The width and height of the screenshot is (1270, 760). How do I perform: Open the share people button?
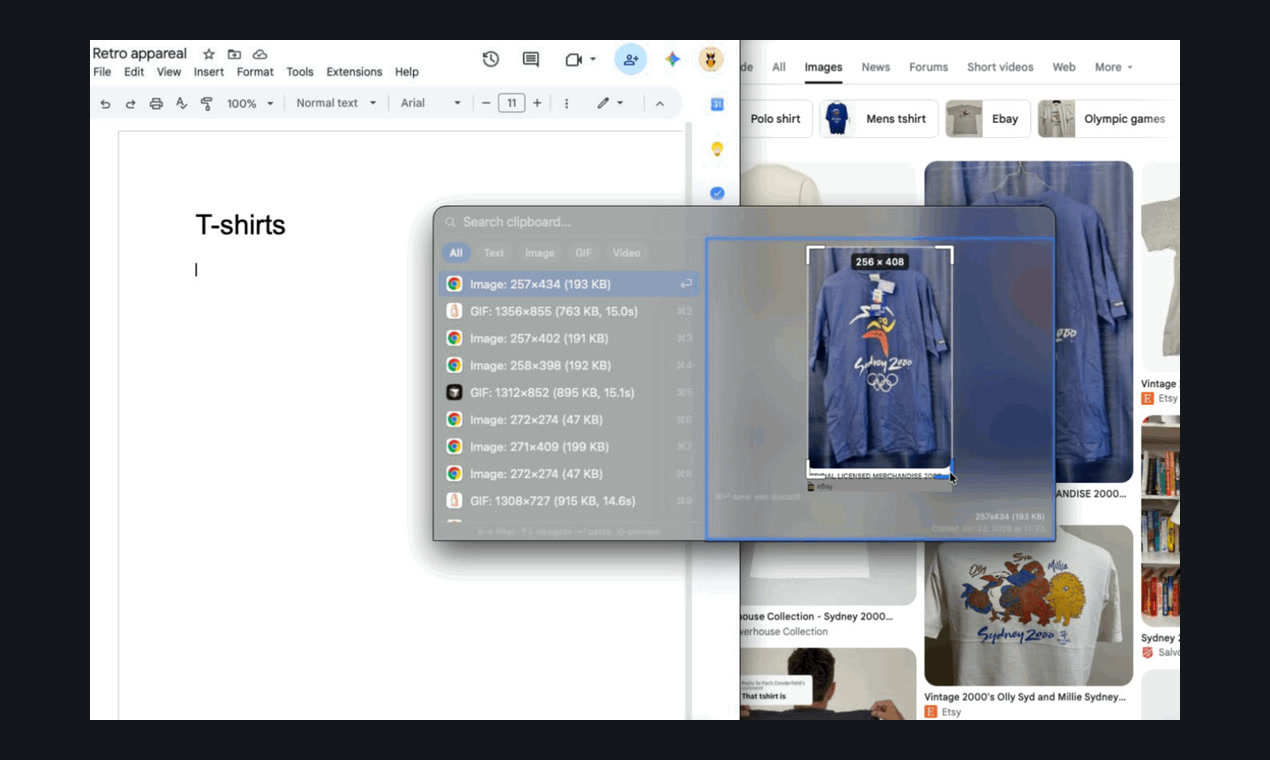630,60
